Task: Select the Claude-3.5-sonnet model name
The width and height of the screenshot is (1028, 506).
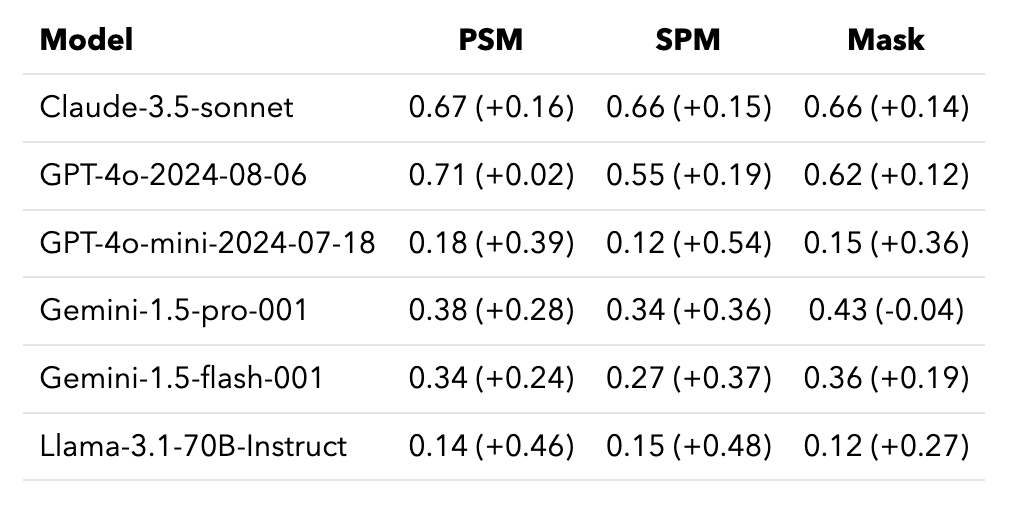Action: pos(167,107)
